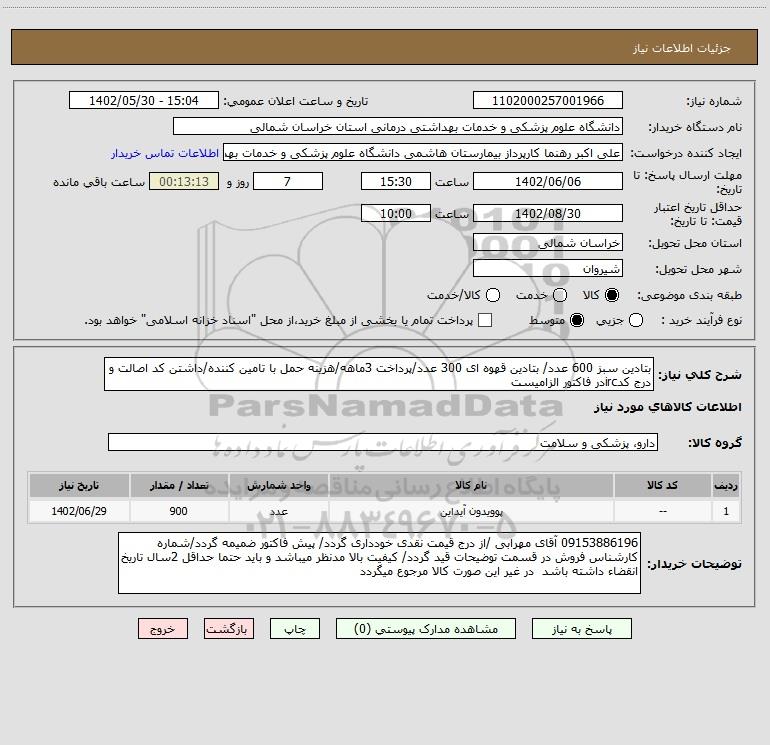Click the پاسخ به نیاز button

pos(582,629)
